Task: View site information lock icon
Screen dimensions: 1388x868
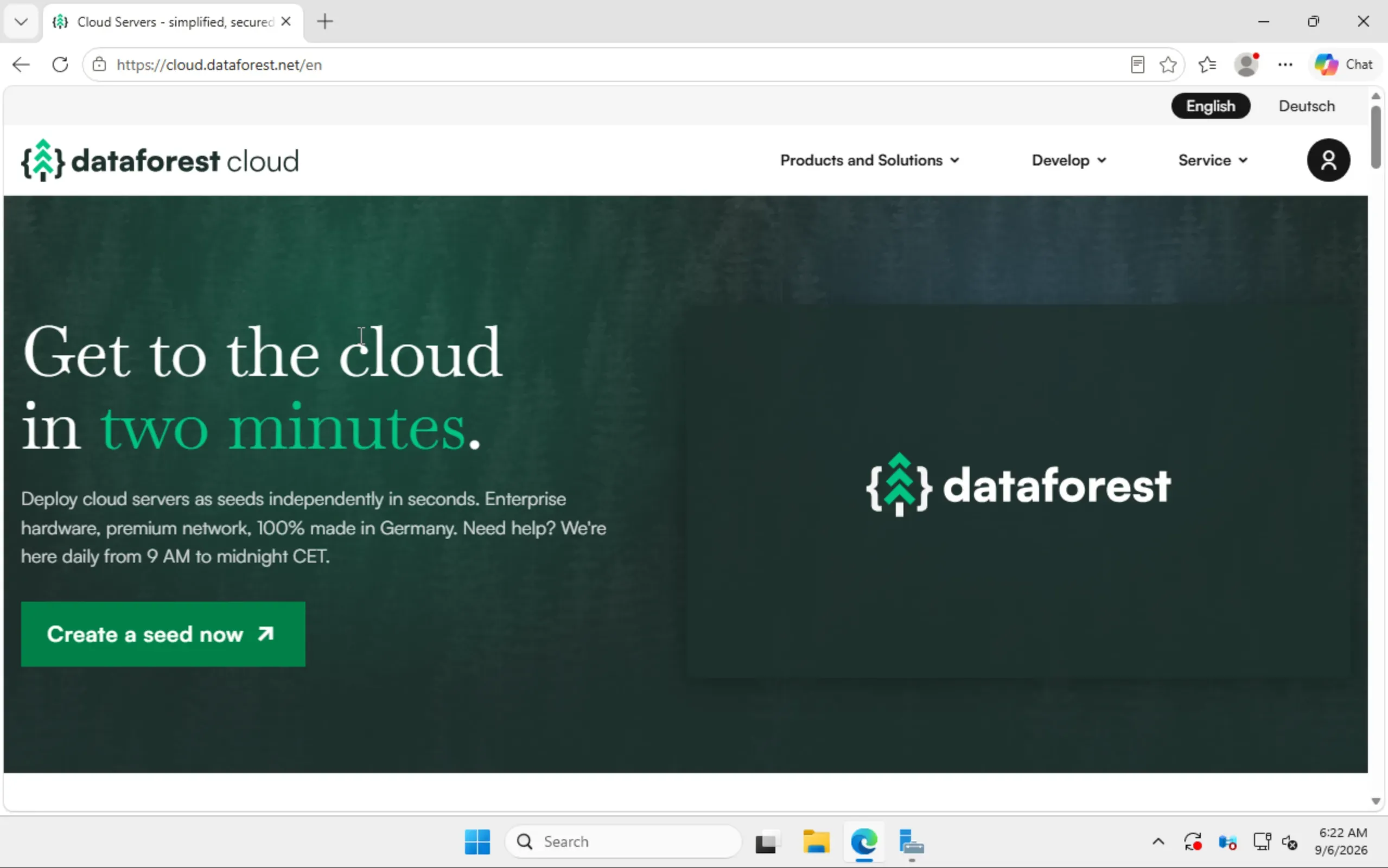Action: tap(99, 65)
